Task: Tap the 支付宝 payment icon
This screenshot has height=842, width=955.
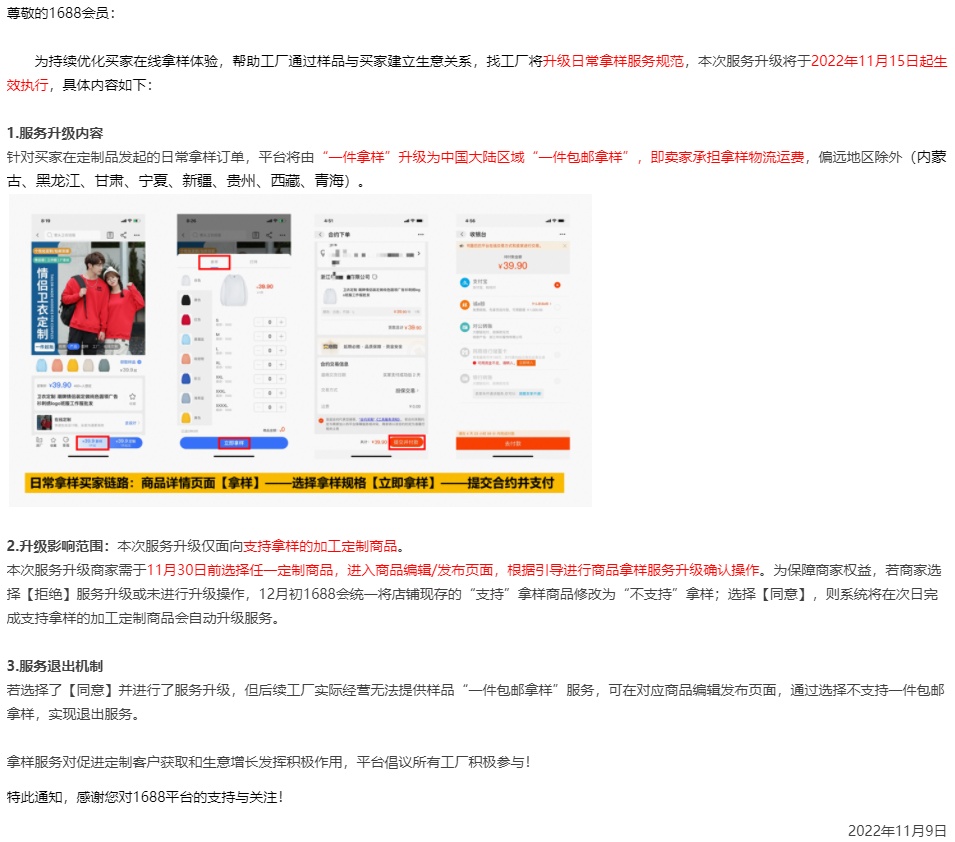Action: [x=464, y=283]
